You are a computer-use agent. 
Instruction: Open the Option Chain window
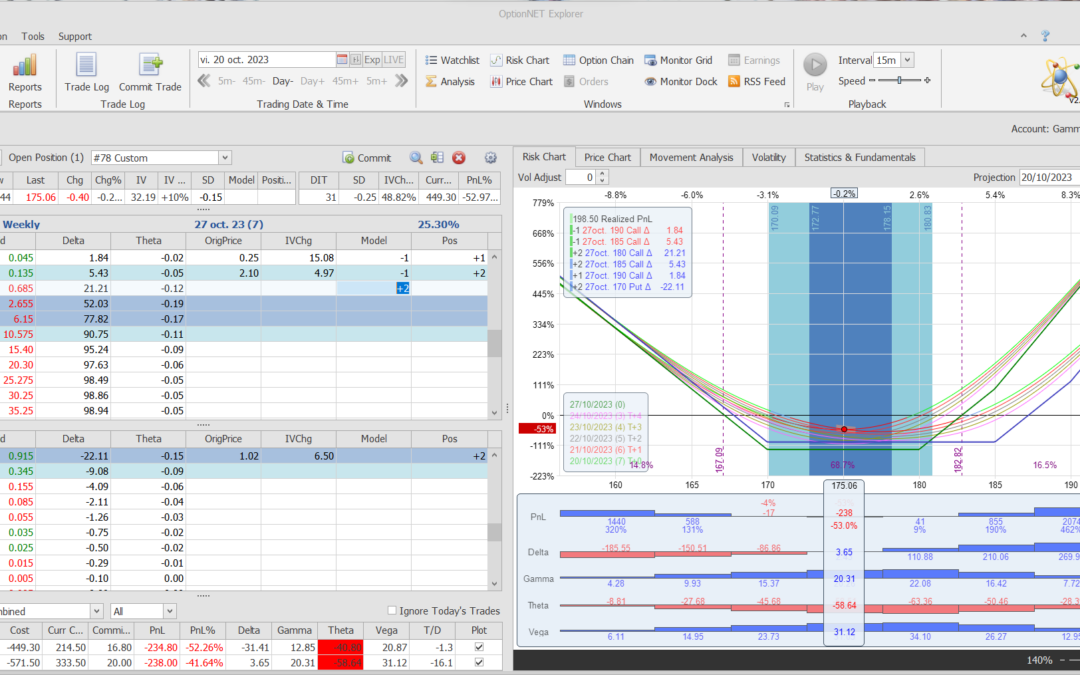pos(598,60)
